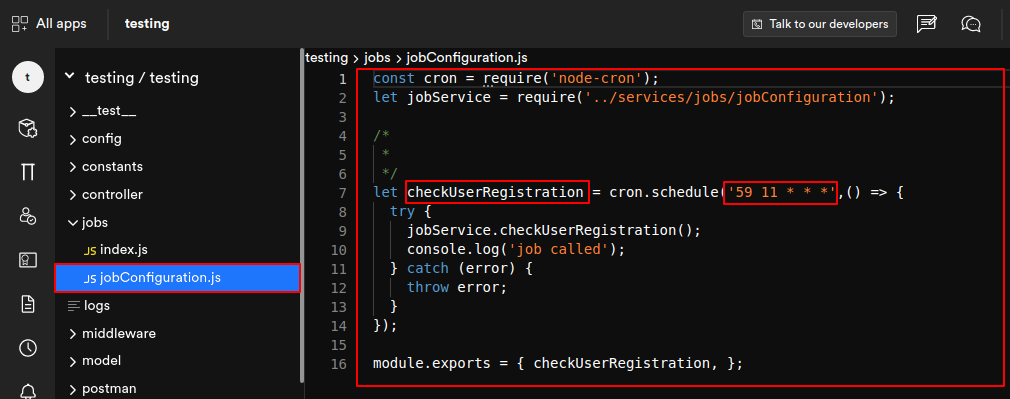The image size is (1010, 399).
Task: Click the All apps label
Action: click(61, 24)
